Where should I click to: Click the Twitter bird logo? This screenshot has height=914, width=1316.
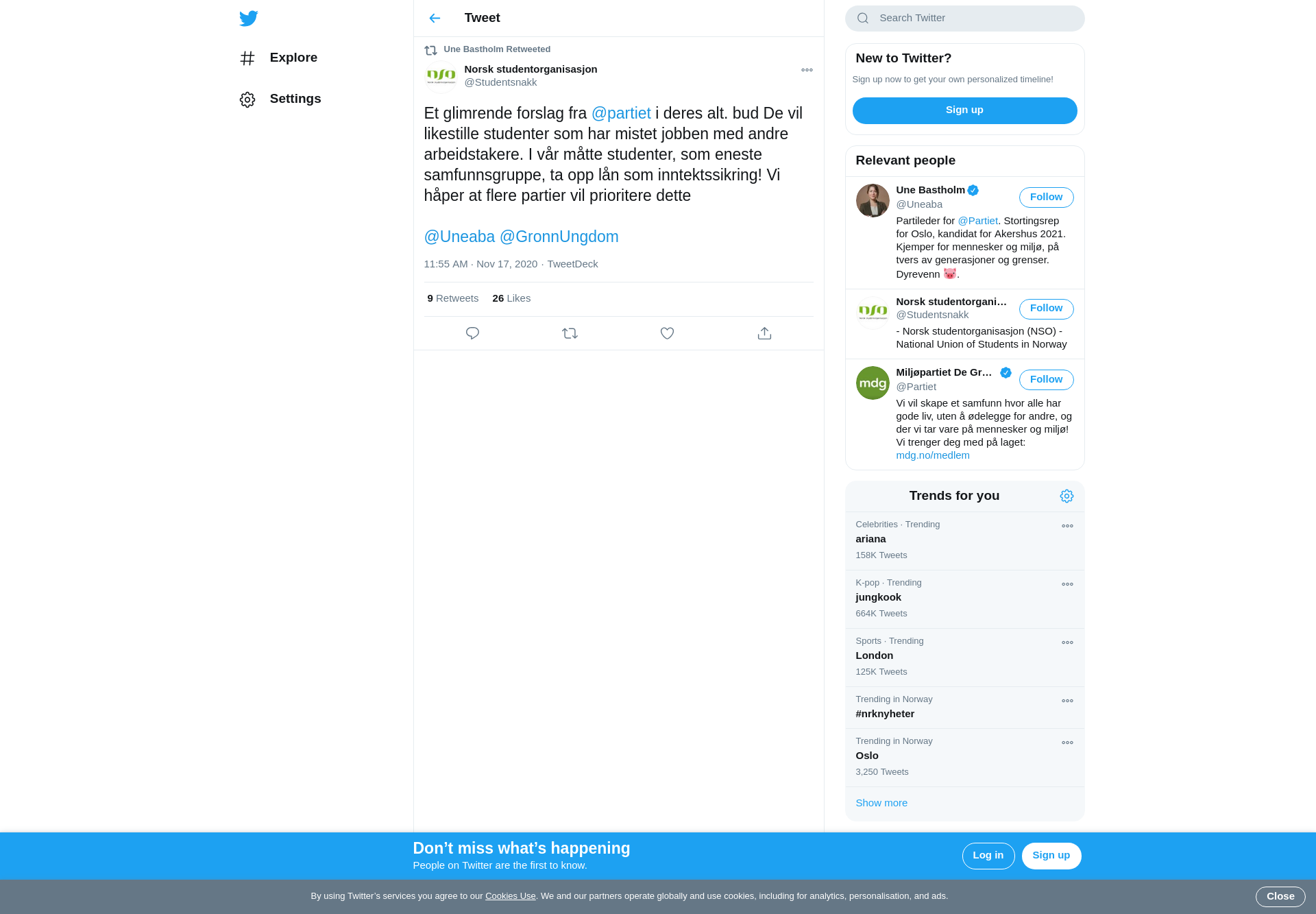point(249,19)
